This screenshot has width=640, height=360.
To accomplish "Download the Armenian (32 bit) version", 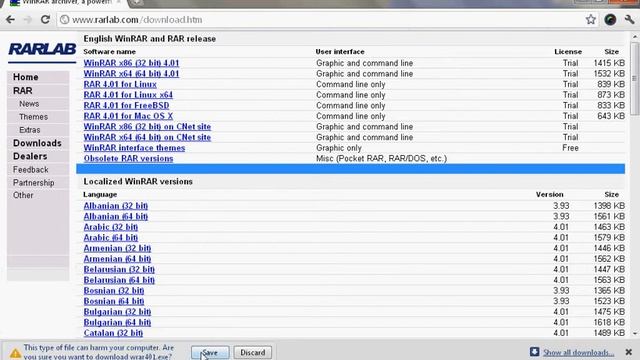I will (117, 248).
